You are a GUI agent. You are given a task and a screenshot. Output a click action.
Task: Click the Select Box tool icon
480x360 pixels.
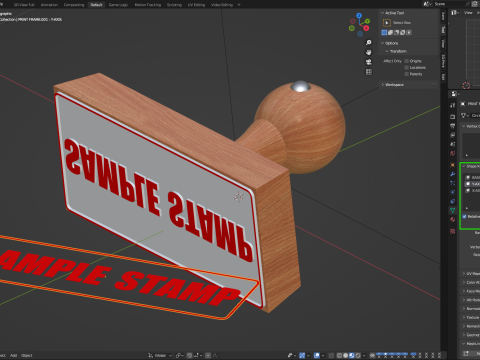[x=387, y=23]
